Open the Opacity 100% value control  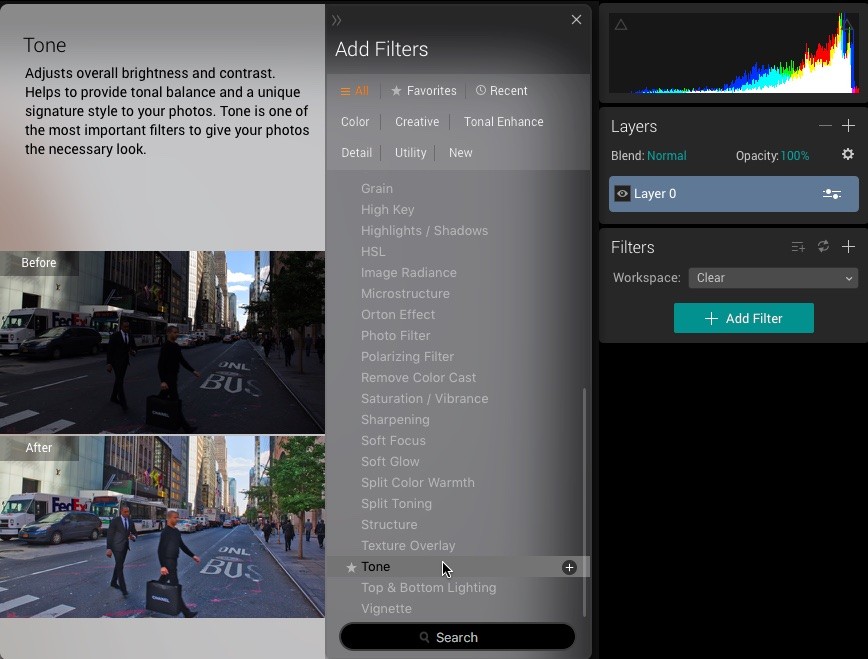(794, 156)
